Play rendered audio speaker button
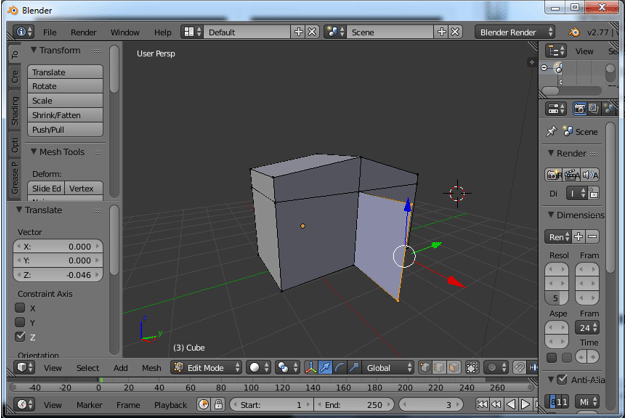Screen dimensions: 627x418 click(590, 175)
